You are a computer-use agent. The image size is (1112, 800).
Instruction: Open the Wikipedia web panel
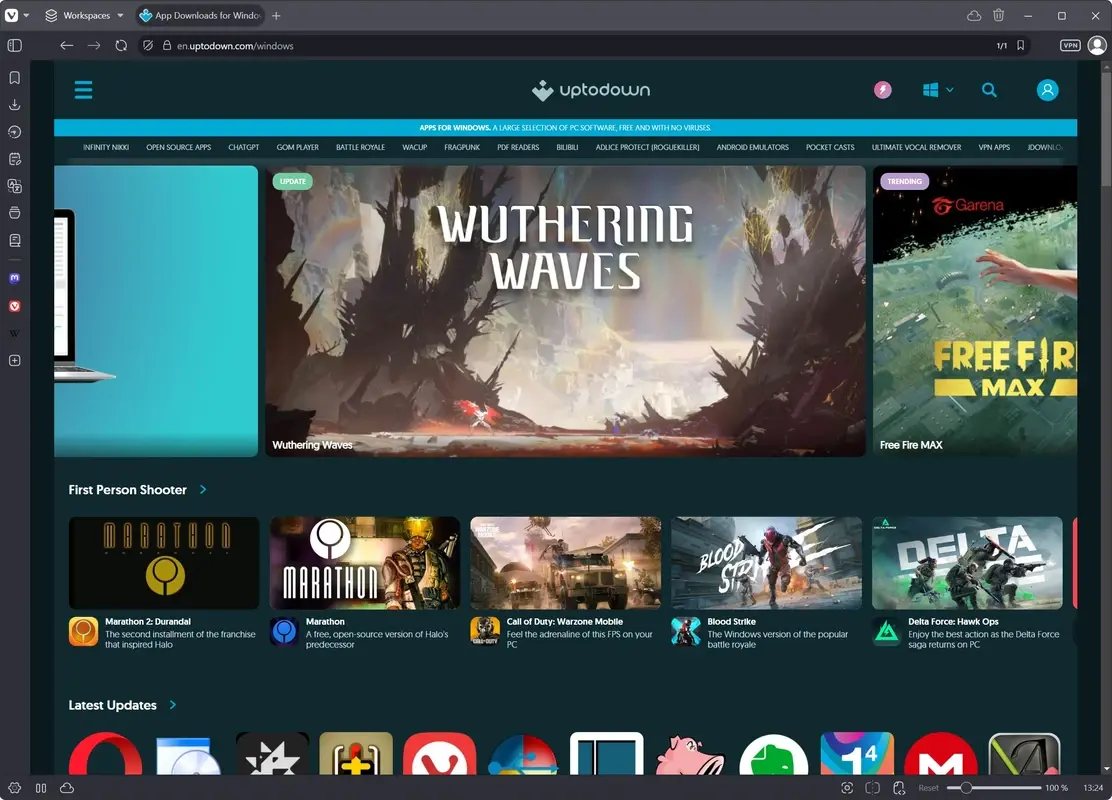click(14, 333)
